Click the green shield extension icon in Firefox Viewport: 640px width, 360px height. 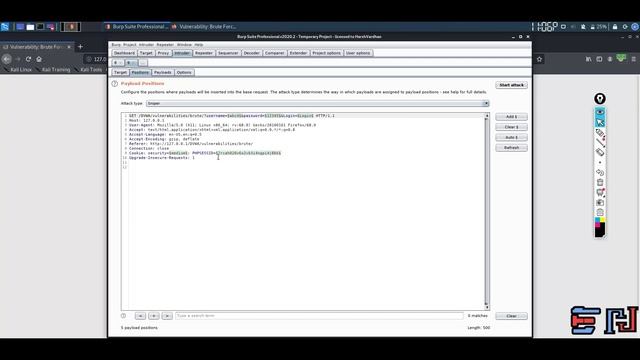click(621, 58)
